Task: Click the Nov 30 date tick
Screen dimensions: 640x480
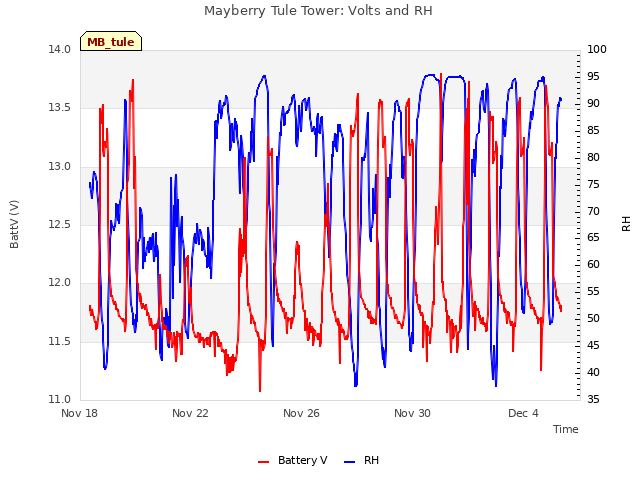Action: tap(412, 413)
